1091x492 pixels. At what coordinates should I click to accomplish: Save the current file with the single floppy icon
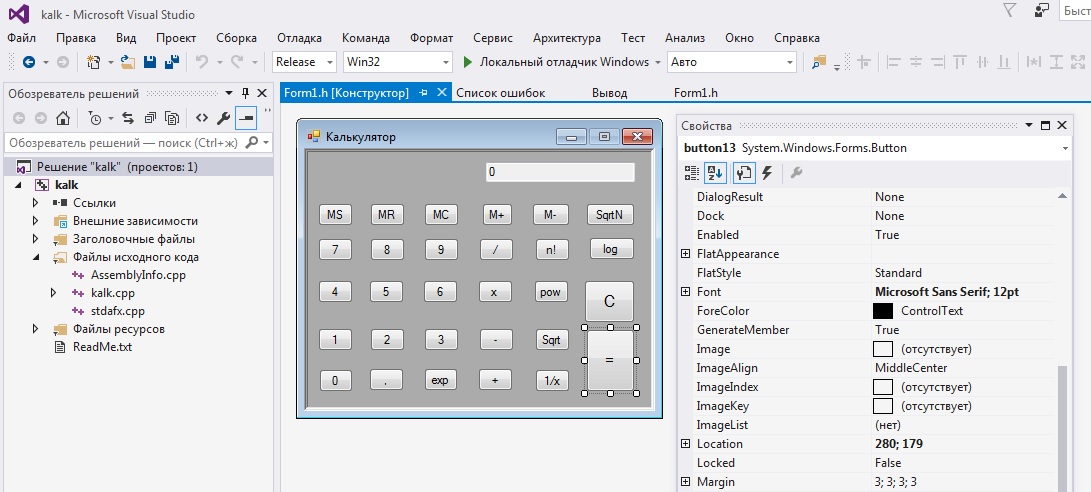(x=150, y=62)
